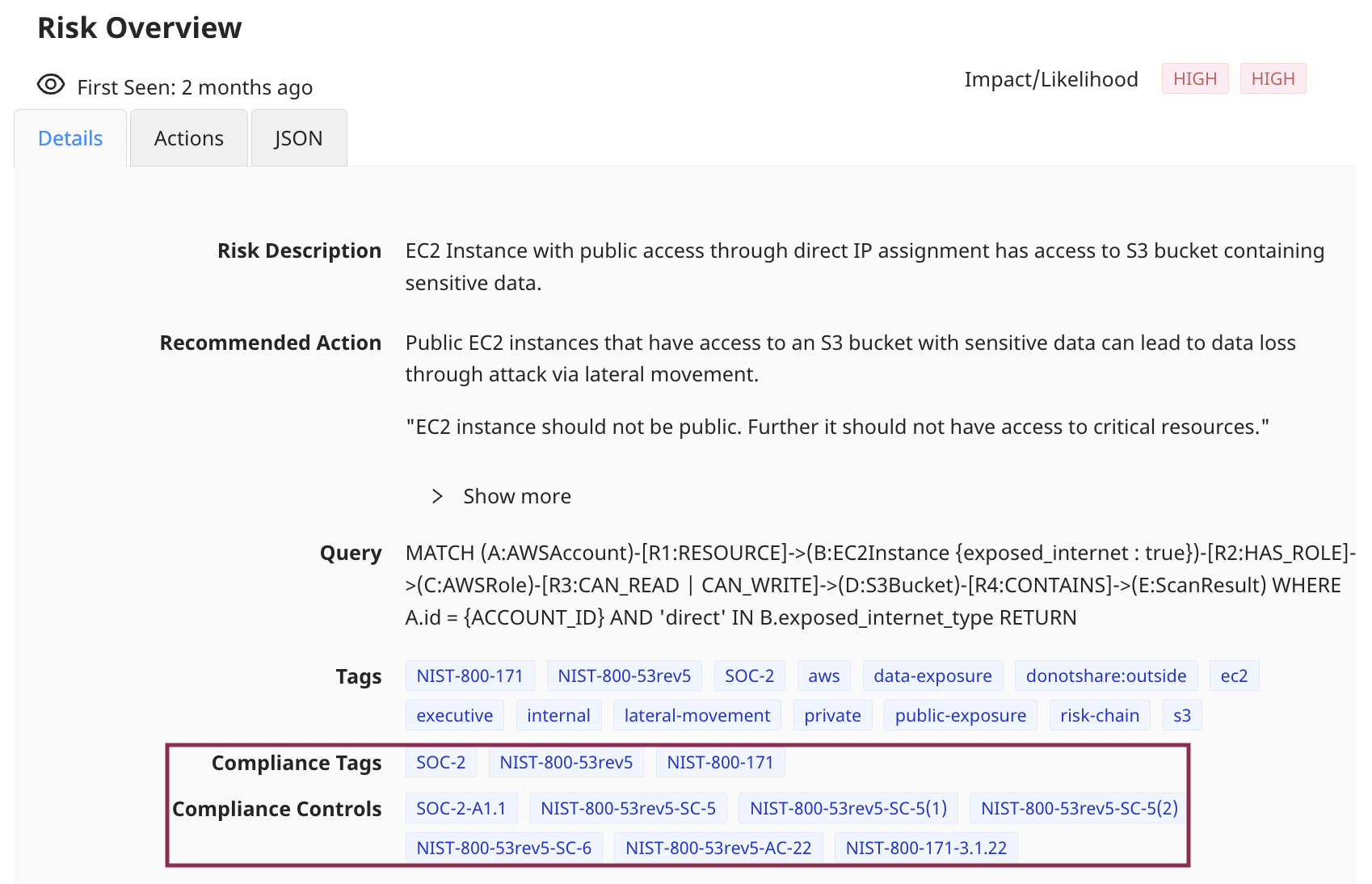The height and width of the screenshot is (884, 1372).
Task: Open the data-exposure tag
Action: [933, 676]
